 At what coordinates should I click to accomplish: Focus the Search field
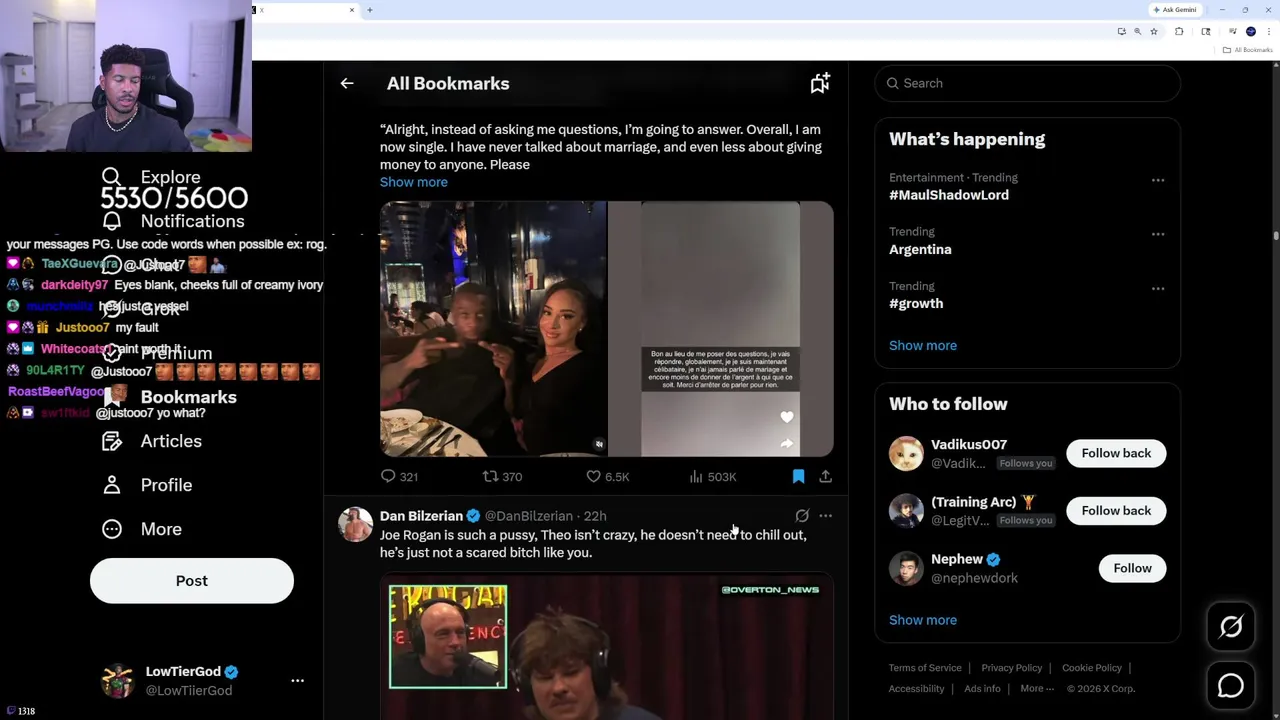1028,83
